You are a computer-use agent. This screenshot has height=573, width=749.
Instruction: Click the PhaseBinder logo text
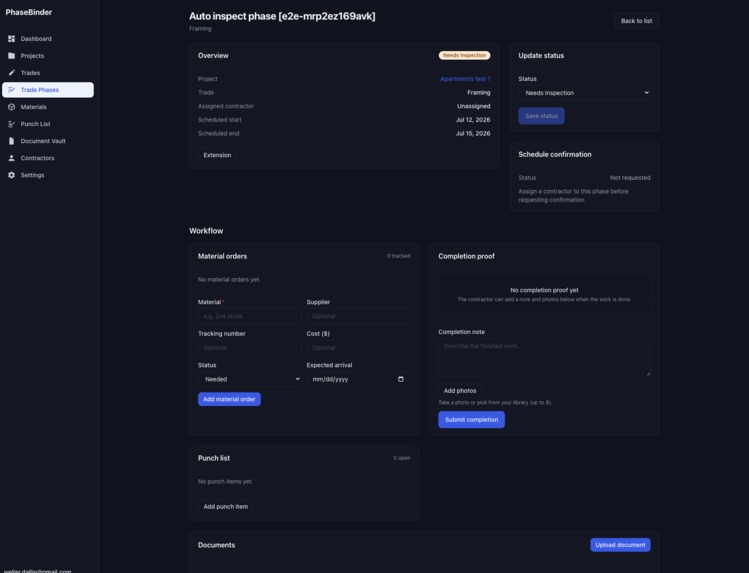(29, 12)
